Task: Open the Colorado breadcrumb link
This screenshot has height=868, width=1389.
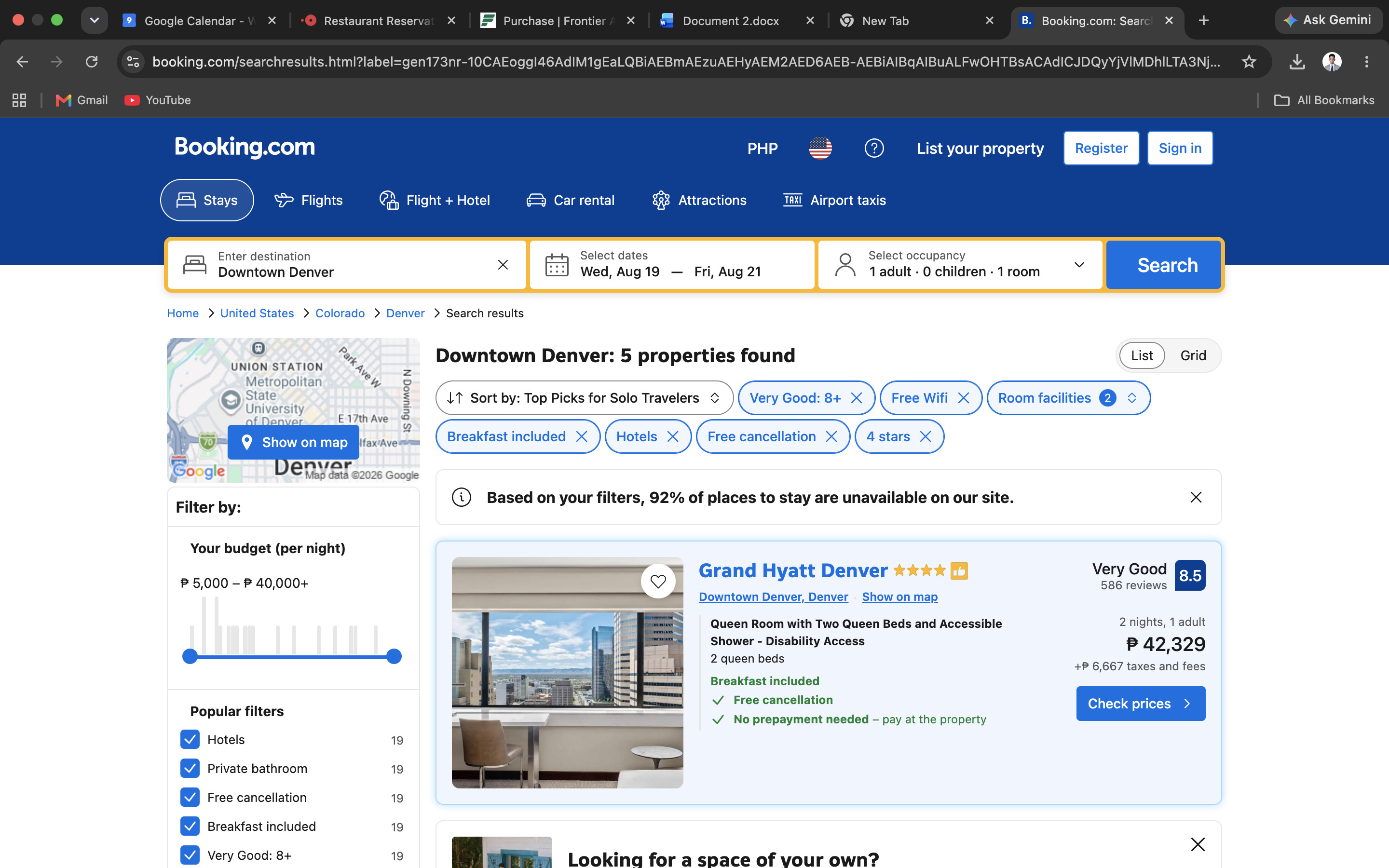Action: click(340, 313)
